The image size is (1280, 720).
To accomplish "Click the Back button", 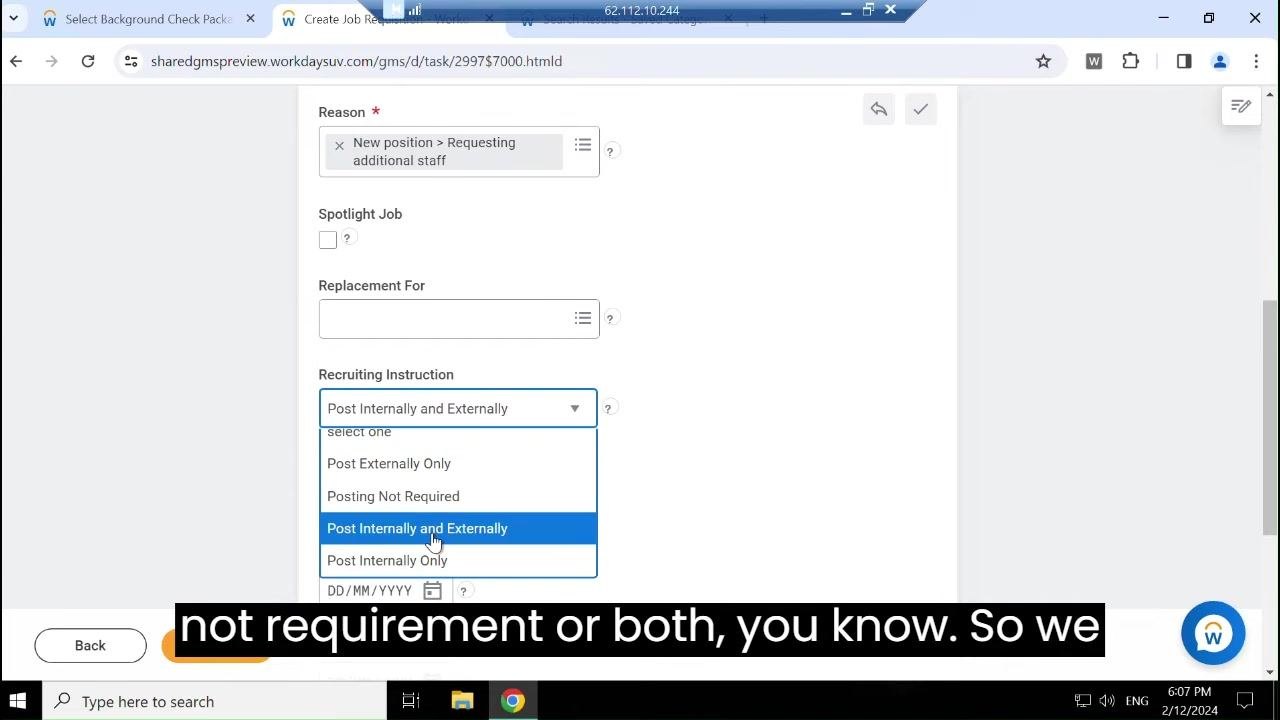I will pos(90,645).
